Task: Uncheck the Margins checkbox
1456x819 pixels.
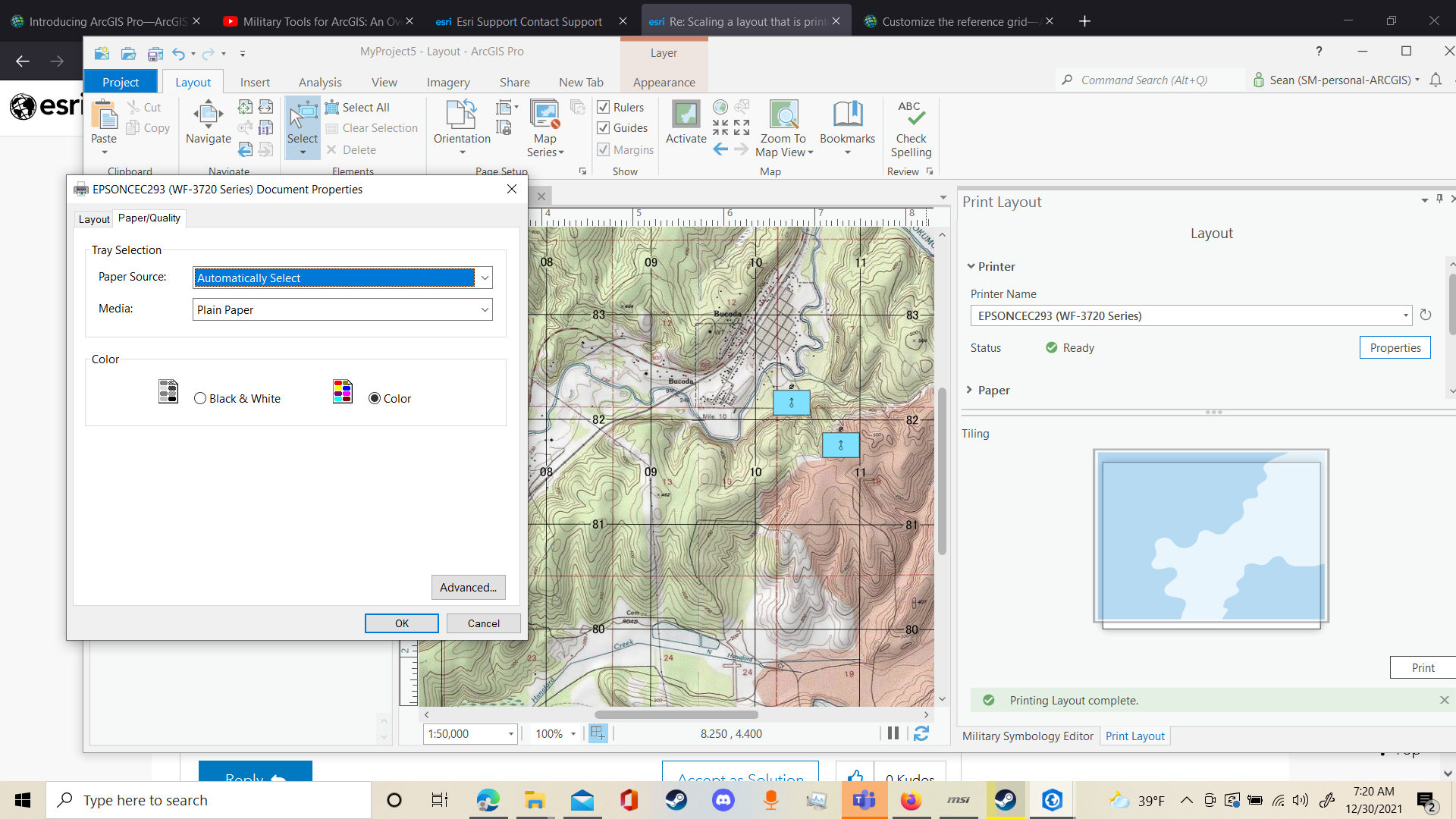Action: pyautogui.click(x=604, y=149)
